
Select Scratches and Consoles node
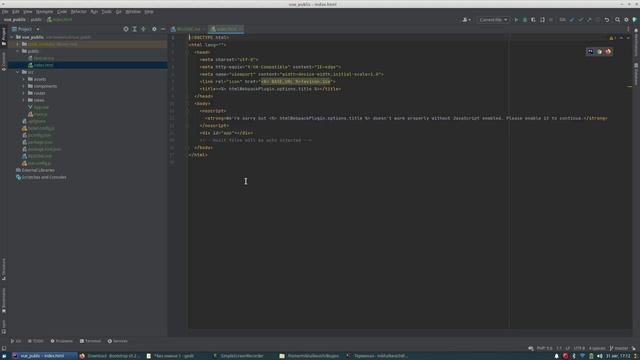41,177
